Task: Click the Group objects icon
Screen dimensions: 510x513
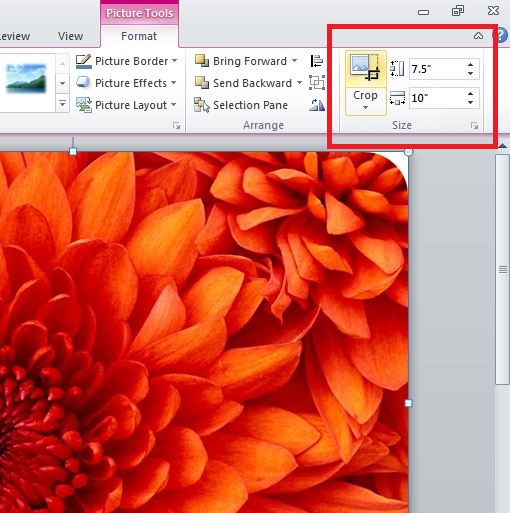Action: pyautogui.click(x=317, y=83)
